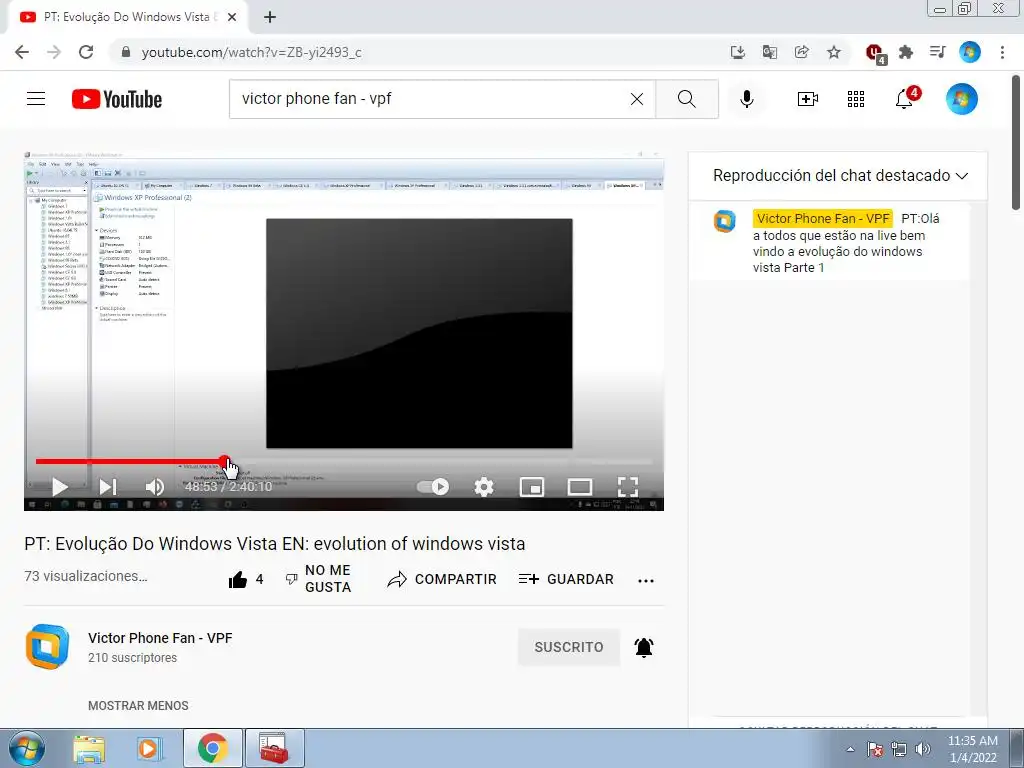Go forward in the browser
Image resolution: width=1024 pixels, height=768 pixels.
click(54, 52)
